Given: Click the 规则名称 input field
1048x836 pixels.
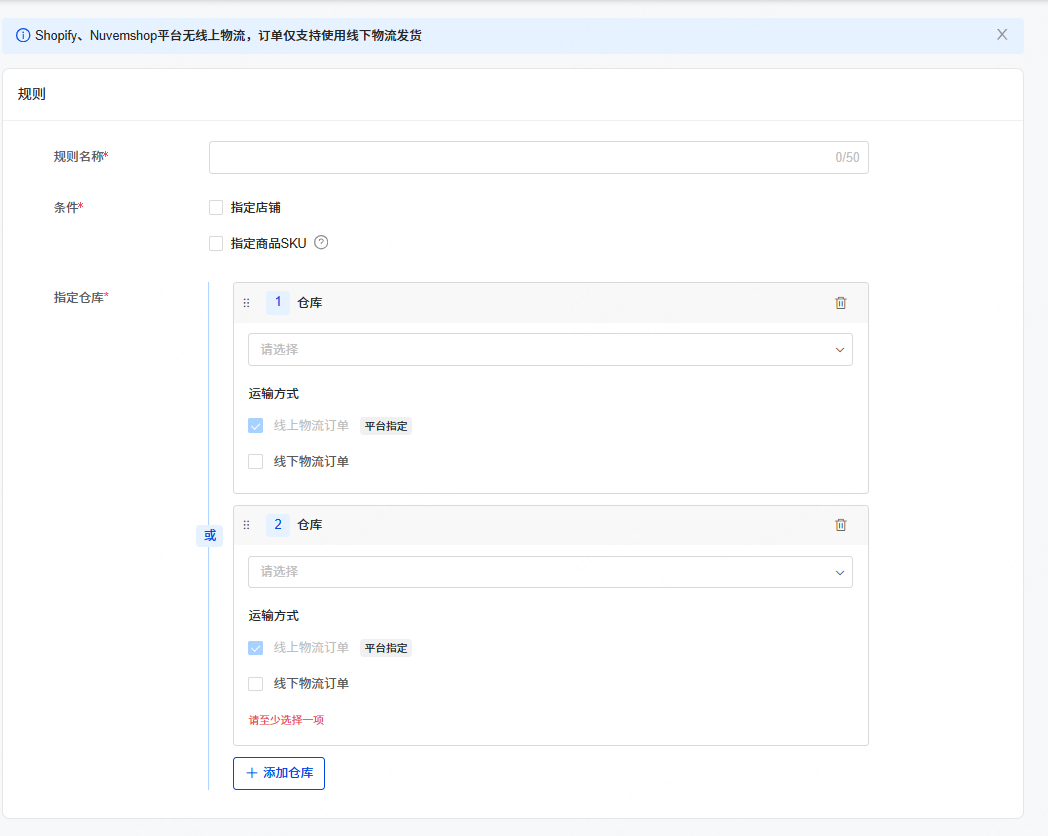Looking at the screenshot, I should [x=538, y=158].
